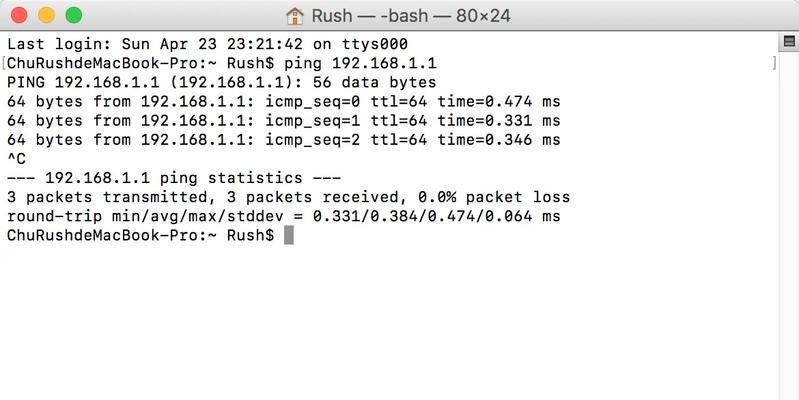Image resolution: width=799 pixels, height=400 pixels.
Task: Click the ^C interrupt text
Action: pyautogui.click(x=16, y=159)
